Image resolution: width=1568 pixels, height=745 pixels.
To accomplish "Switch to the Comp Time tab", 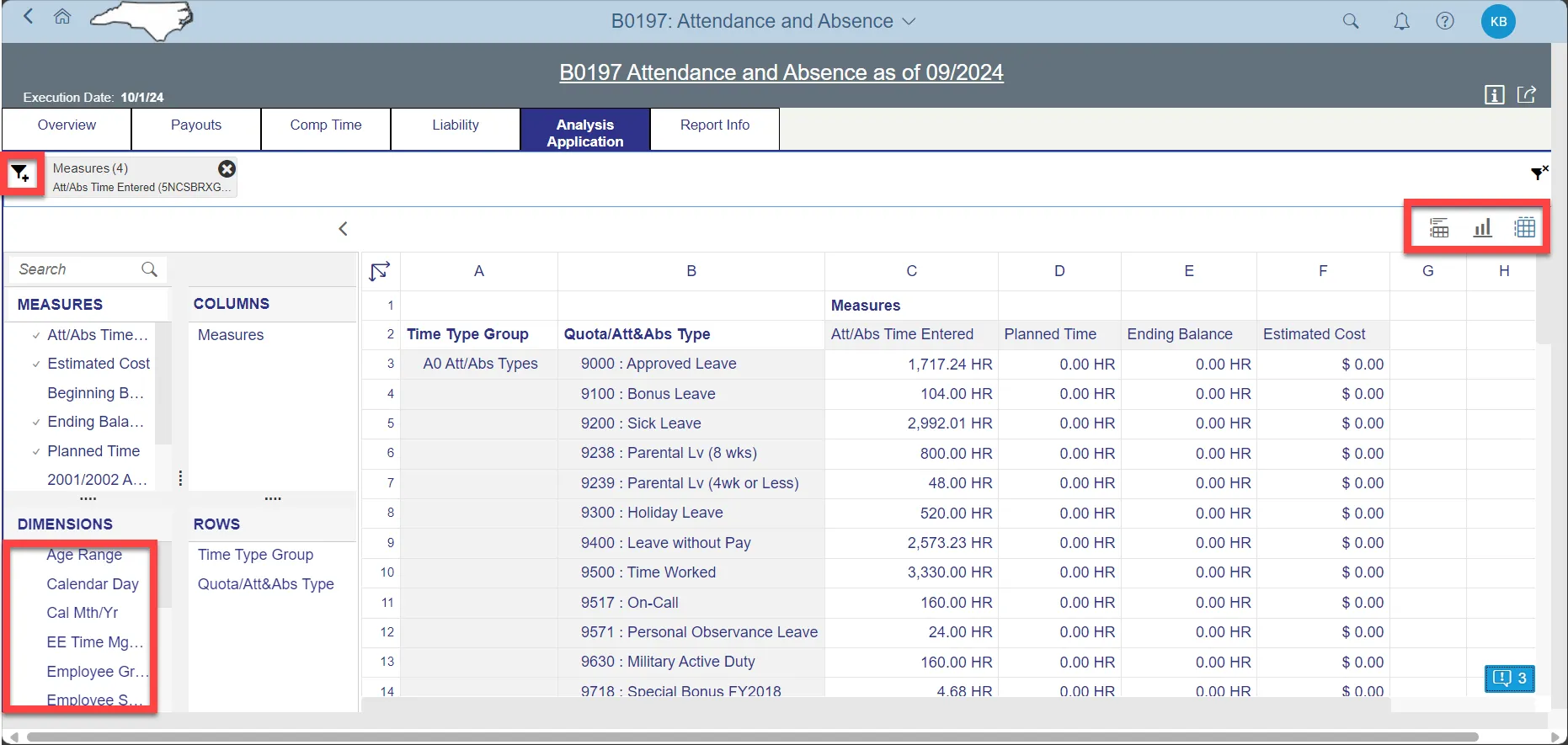I will pyautogui.click(x=326, y=125).
